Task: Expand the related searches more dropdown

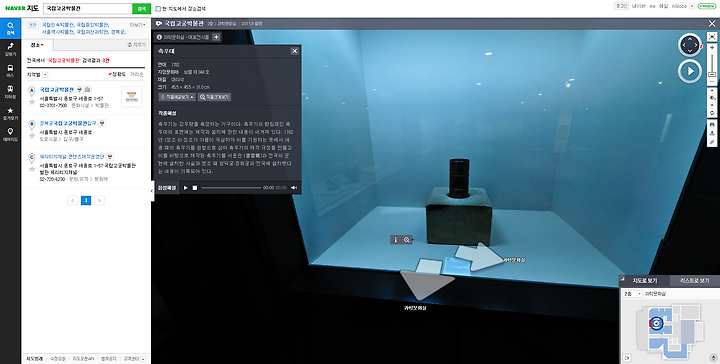Action: pyautogui.click(x=138, y=25)
